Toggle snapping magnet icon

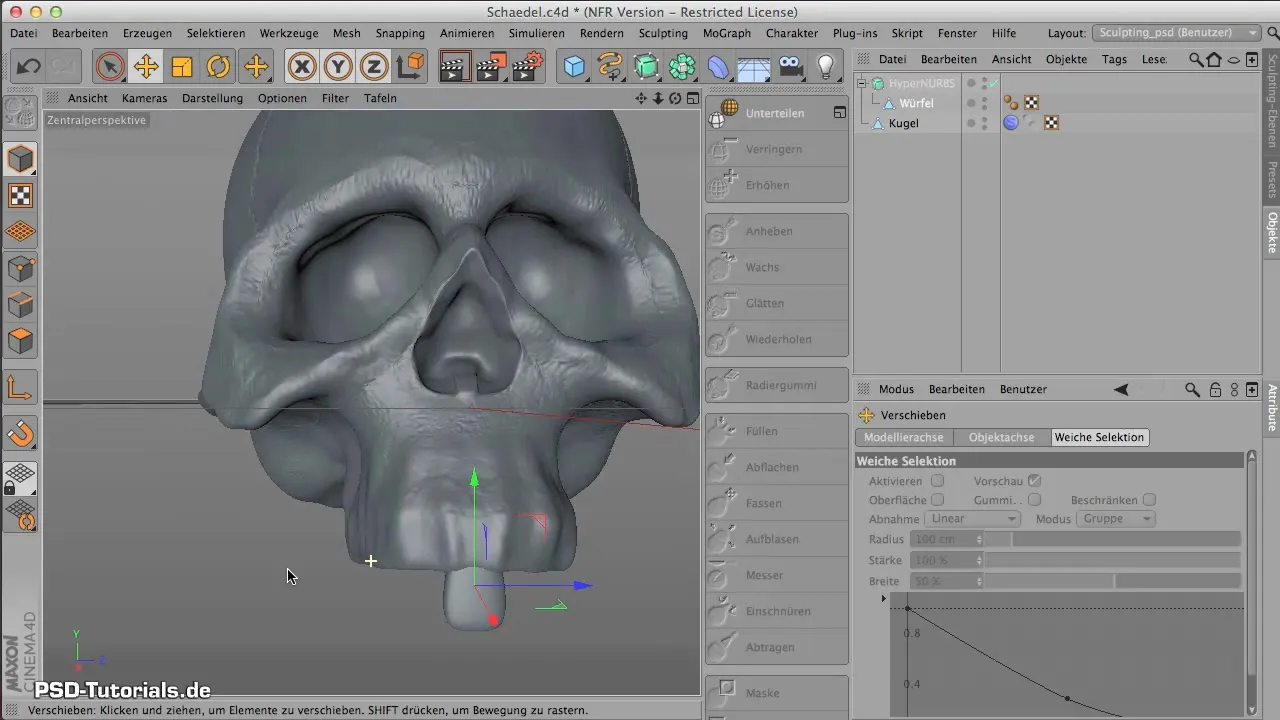[x=21, y=433]
